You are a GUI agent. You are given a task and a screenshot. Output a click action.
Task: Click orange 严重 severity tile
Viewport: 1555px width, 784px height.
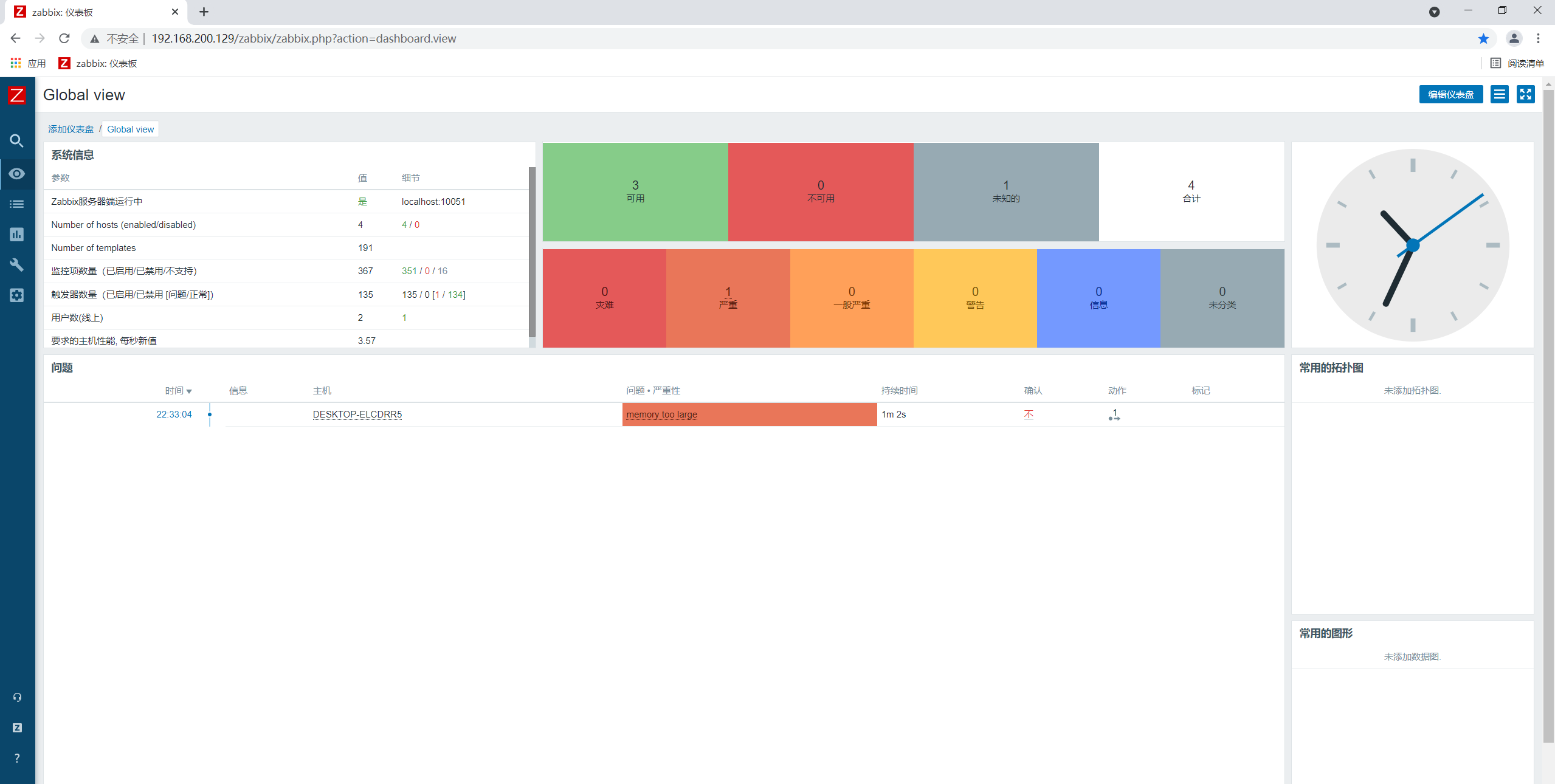coord(728,298)
